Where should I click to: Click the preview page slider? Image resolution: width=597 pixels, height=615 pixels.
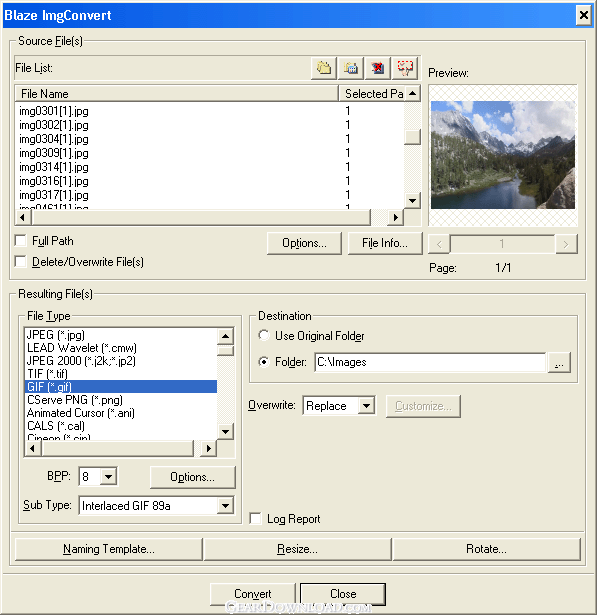click(502, 244)
